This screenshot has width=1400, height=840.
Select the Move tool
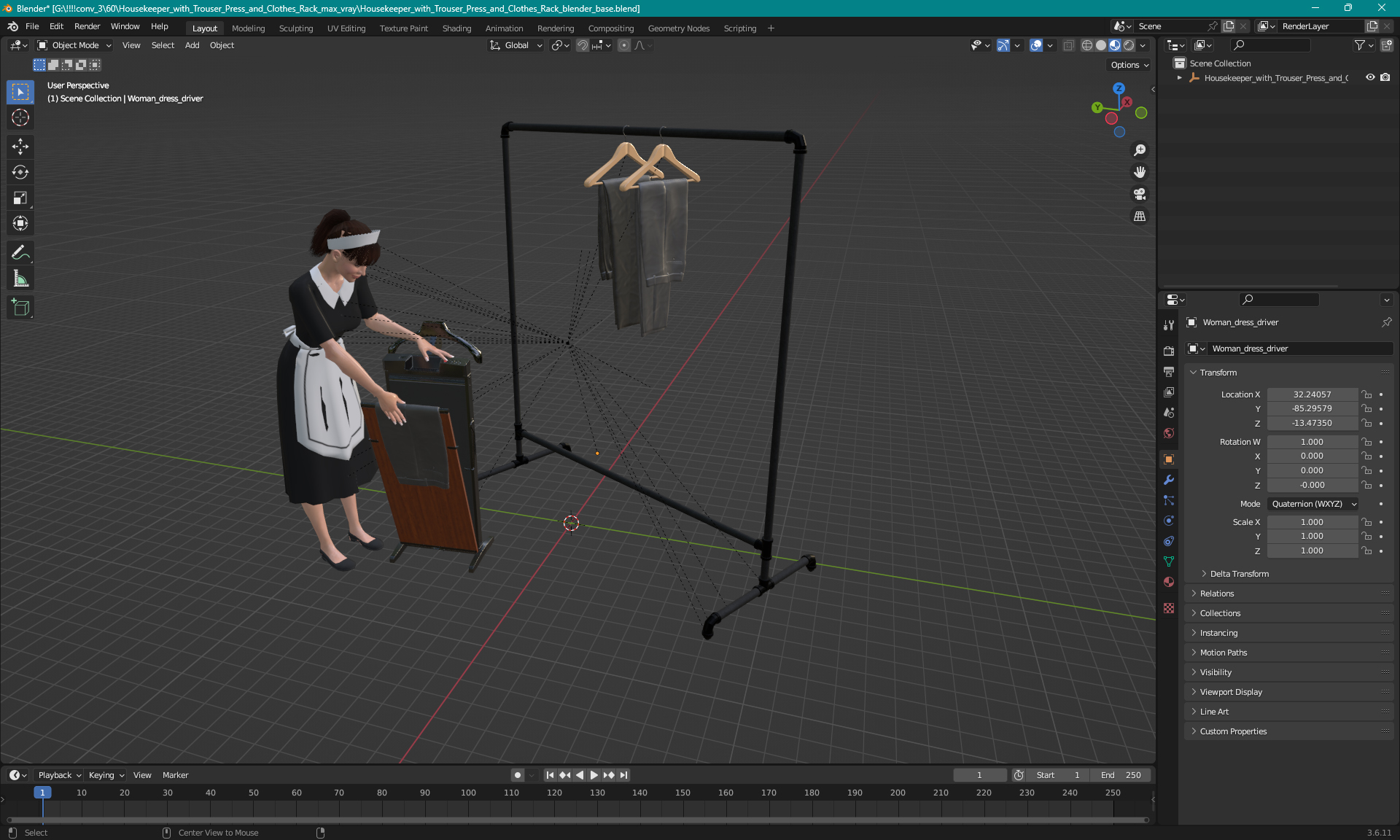coord(20,147)
